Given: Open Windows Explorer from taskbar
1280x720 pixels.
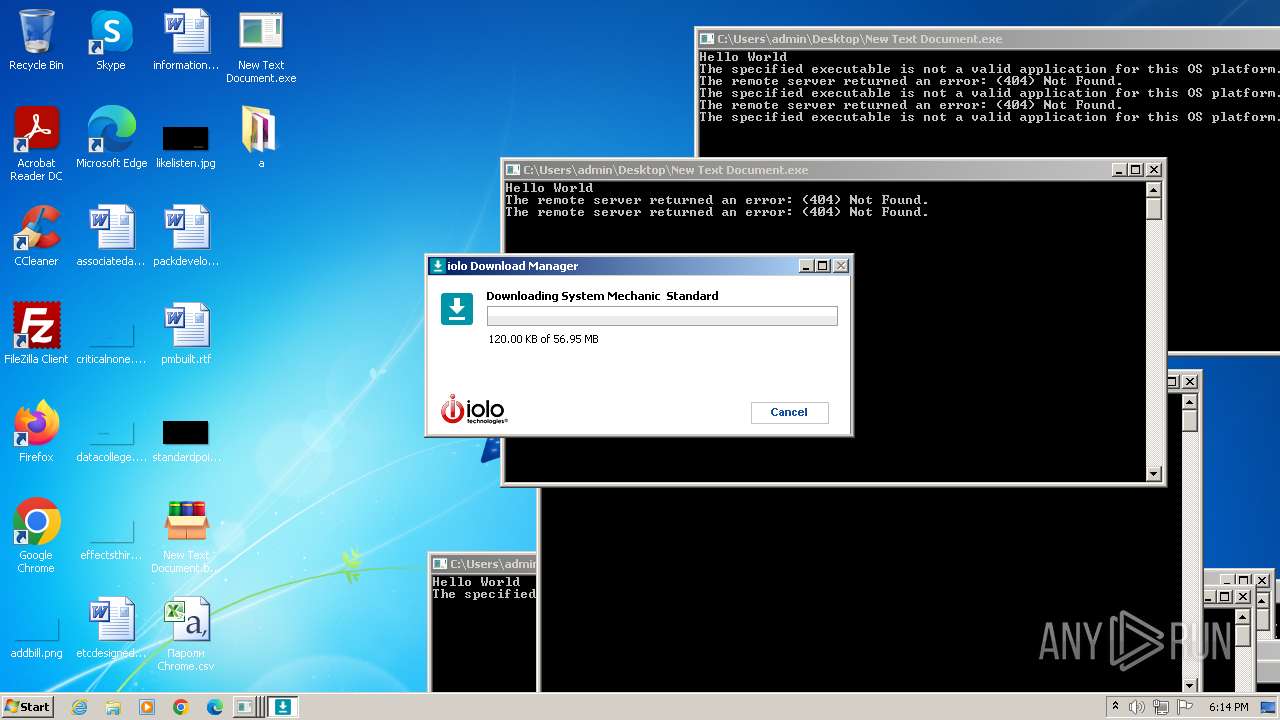Looking at the screenshot, I should pos(113,707).
